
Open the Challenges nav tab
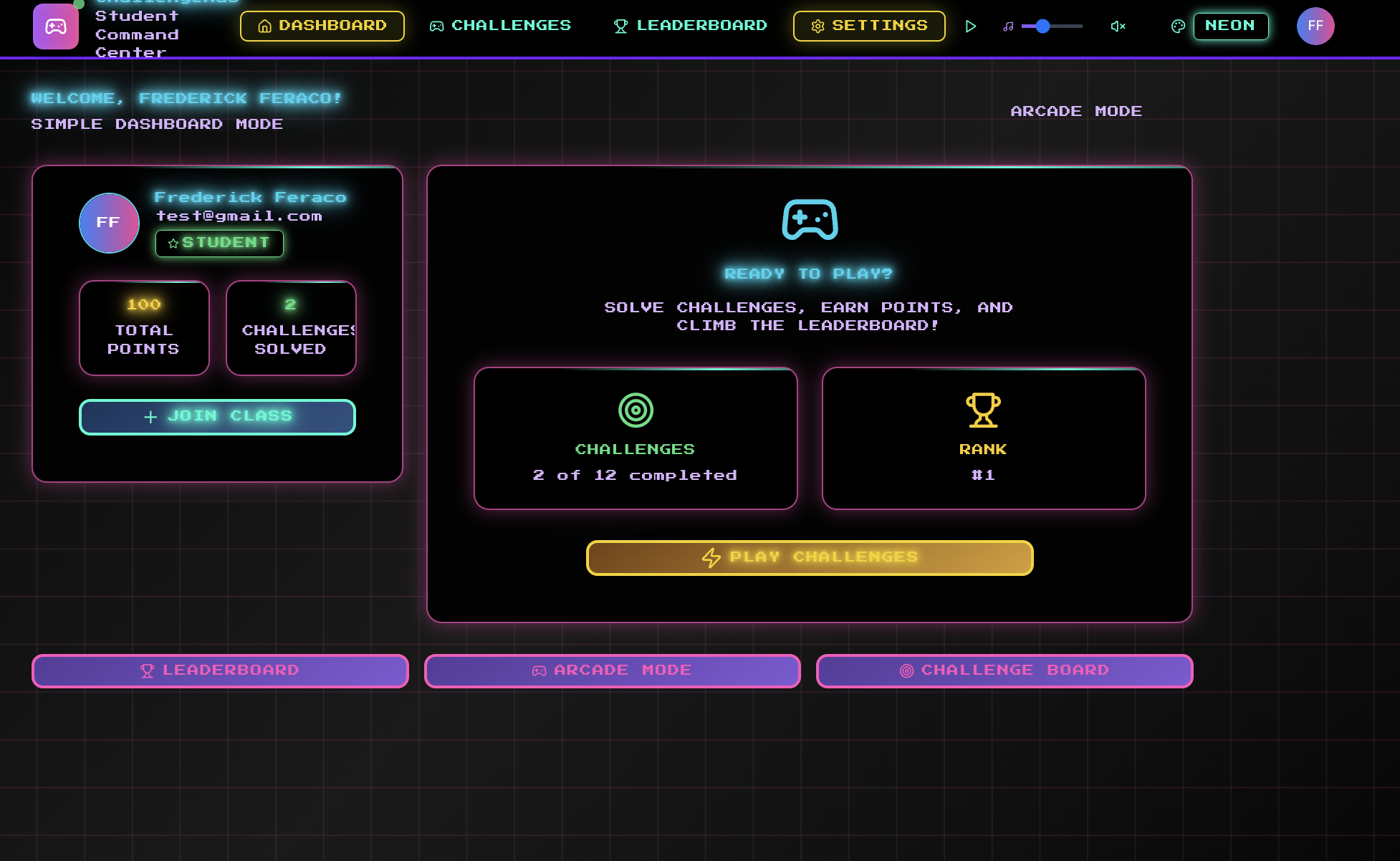500,27
